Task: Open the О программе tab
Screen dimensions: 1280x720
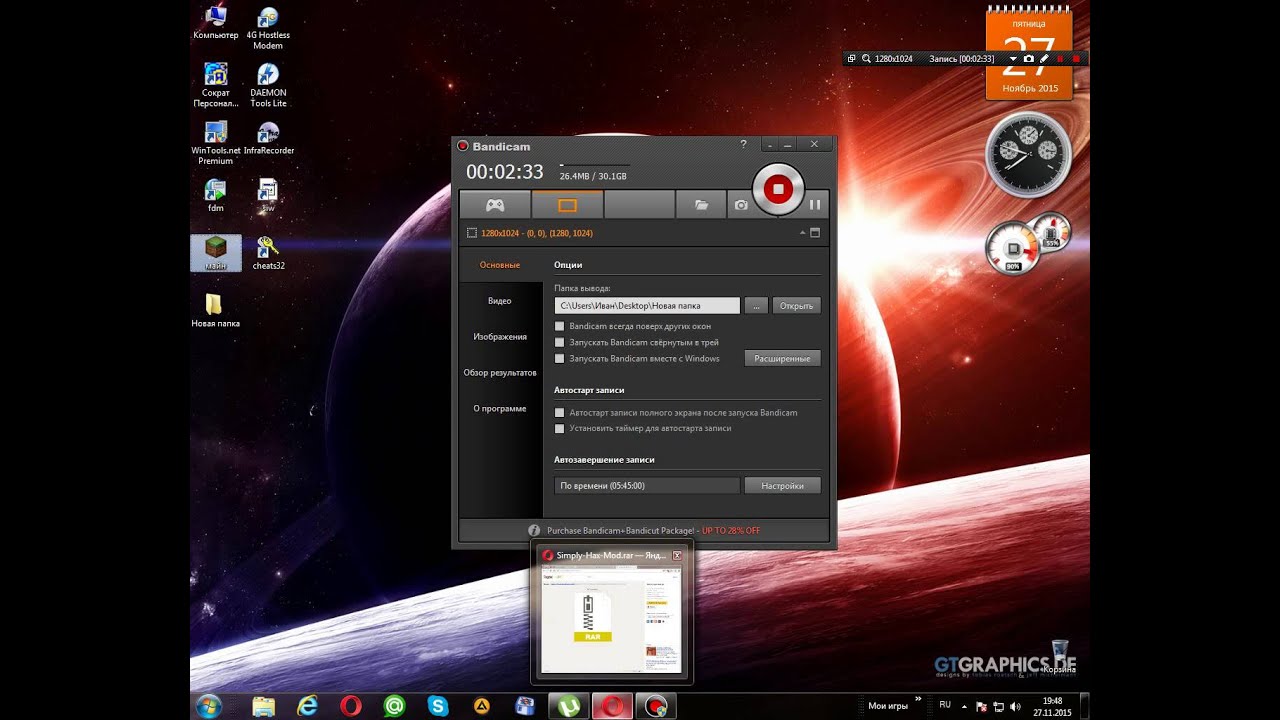Action: [500, 409]
